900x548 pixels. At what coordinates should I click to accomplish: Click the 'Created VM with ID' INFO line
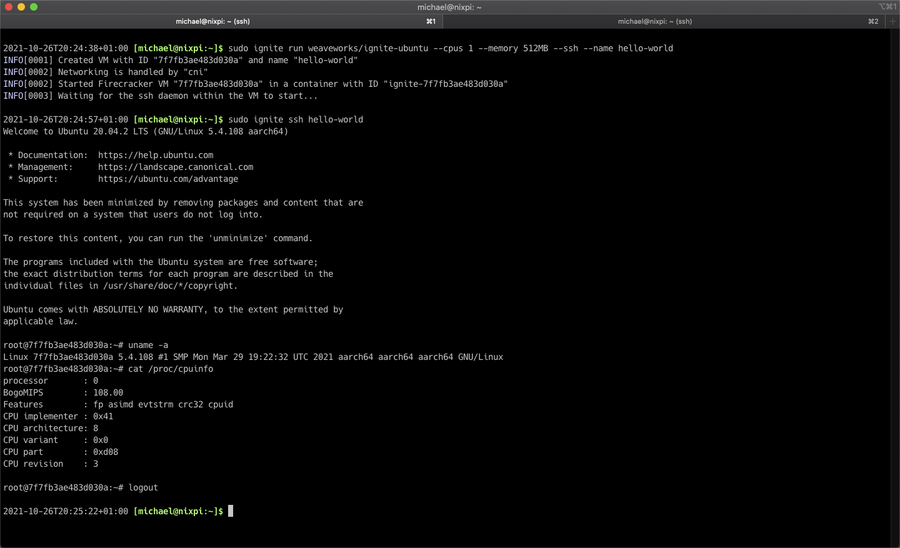(180, 60)
